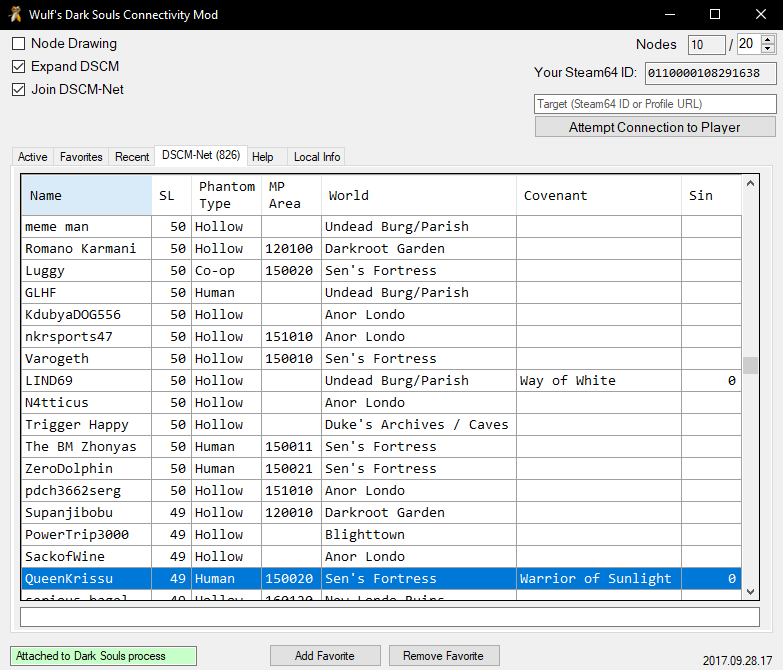Select the 'Trigger Happy' row
Image resolution: width=783 pixels, height=670 pixels.
point(382,424)
